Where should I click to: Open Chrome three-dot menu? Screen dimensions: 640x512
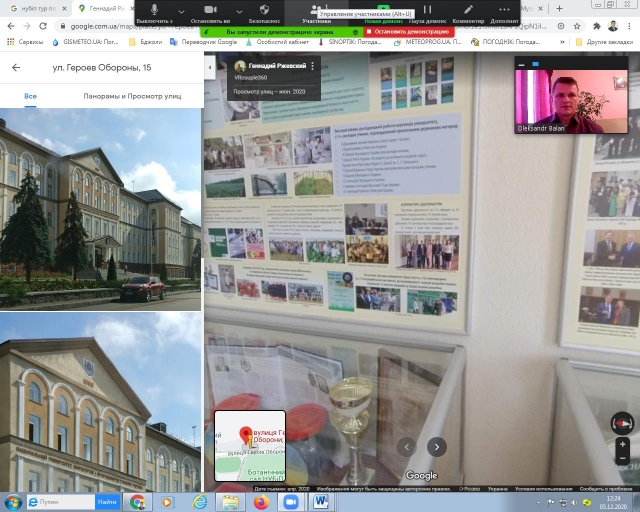[630, 26]
